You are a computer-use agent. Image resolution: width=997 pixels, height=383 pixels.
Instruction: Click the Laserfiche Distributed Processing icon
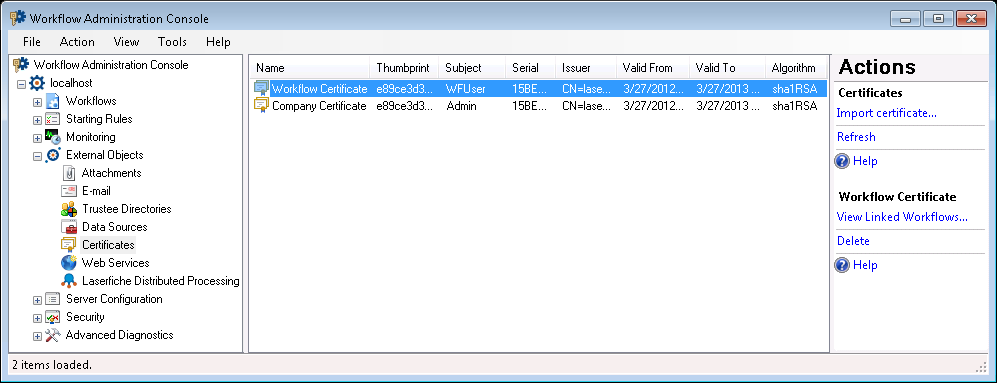click(69, 281)
